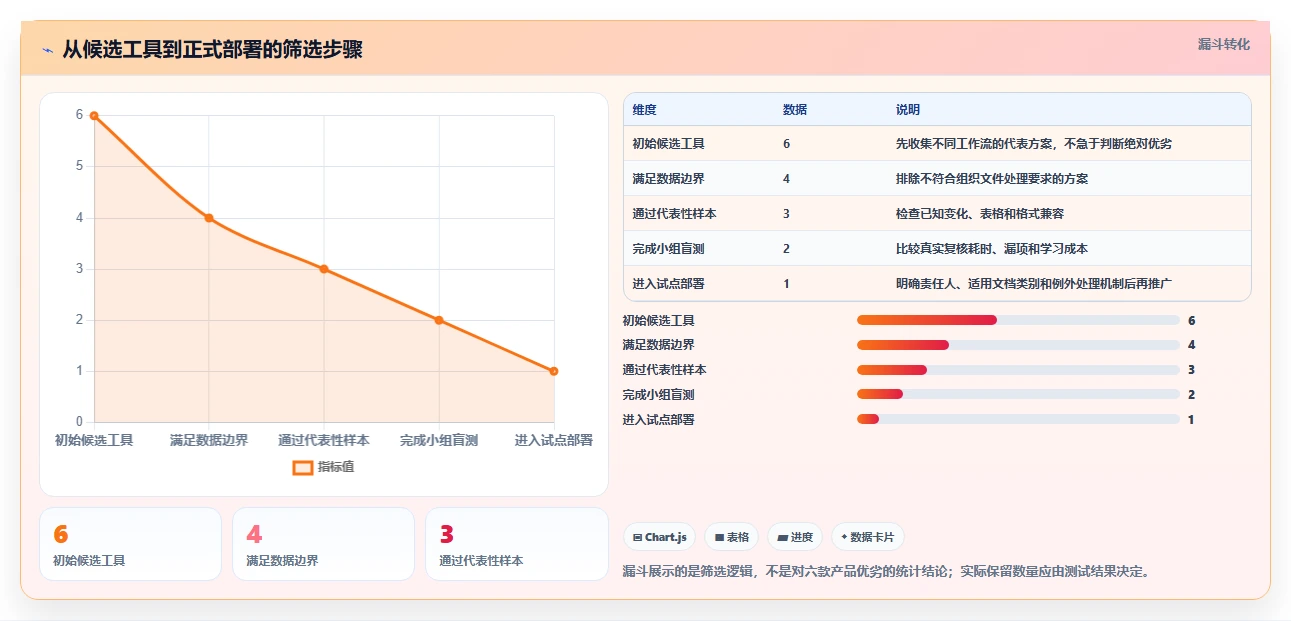Click the Chart.js tag icon
Viewport: 1291px width, 621px height.
point(637,537)
